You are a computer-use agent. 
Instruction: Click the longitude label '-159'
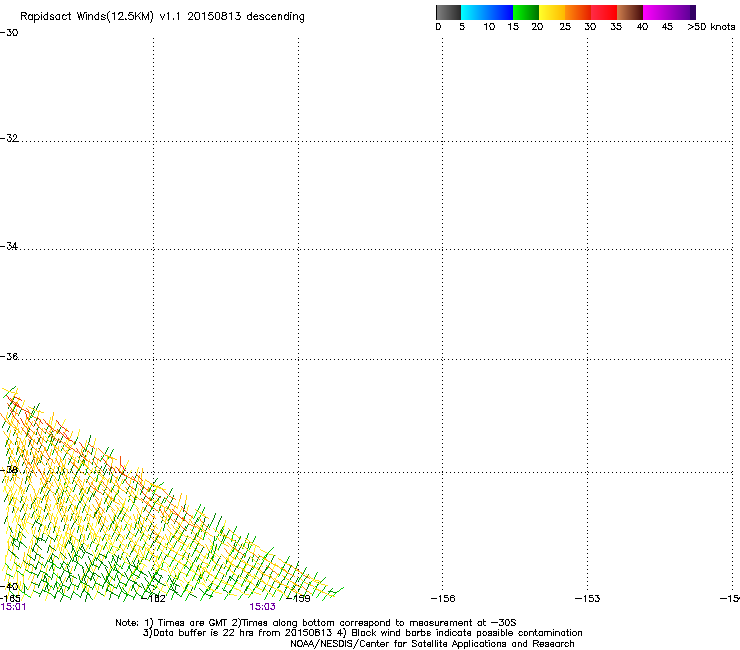[x=298, y=599]
